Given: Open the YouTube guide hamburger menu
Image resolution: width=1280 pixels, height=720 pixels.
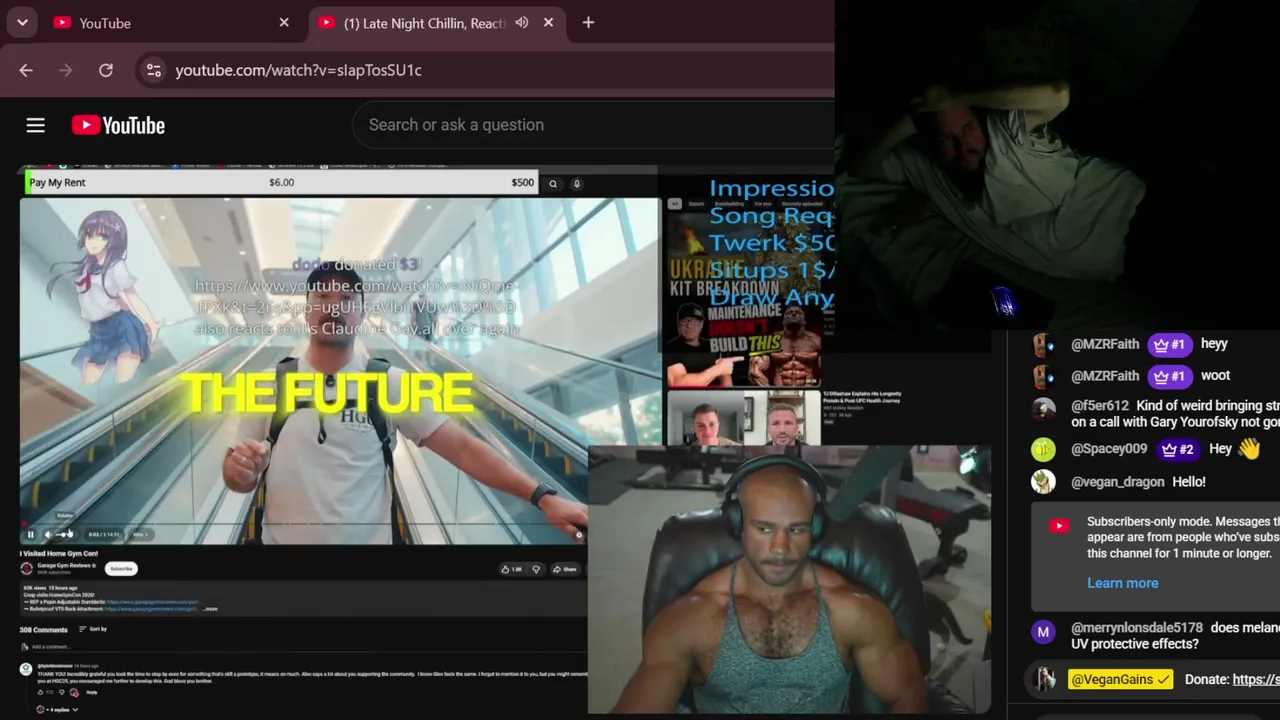Looking at the screenshot, I should [35, 125].
